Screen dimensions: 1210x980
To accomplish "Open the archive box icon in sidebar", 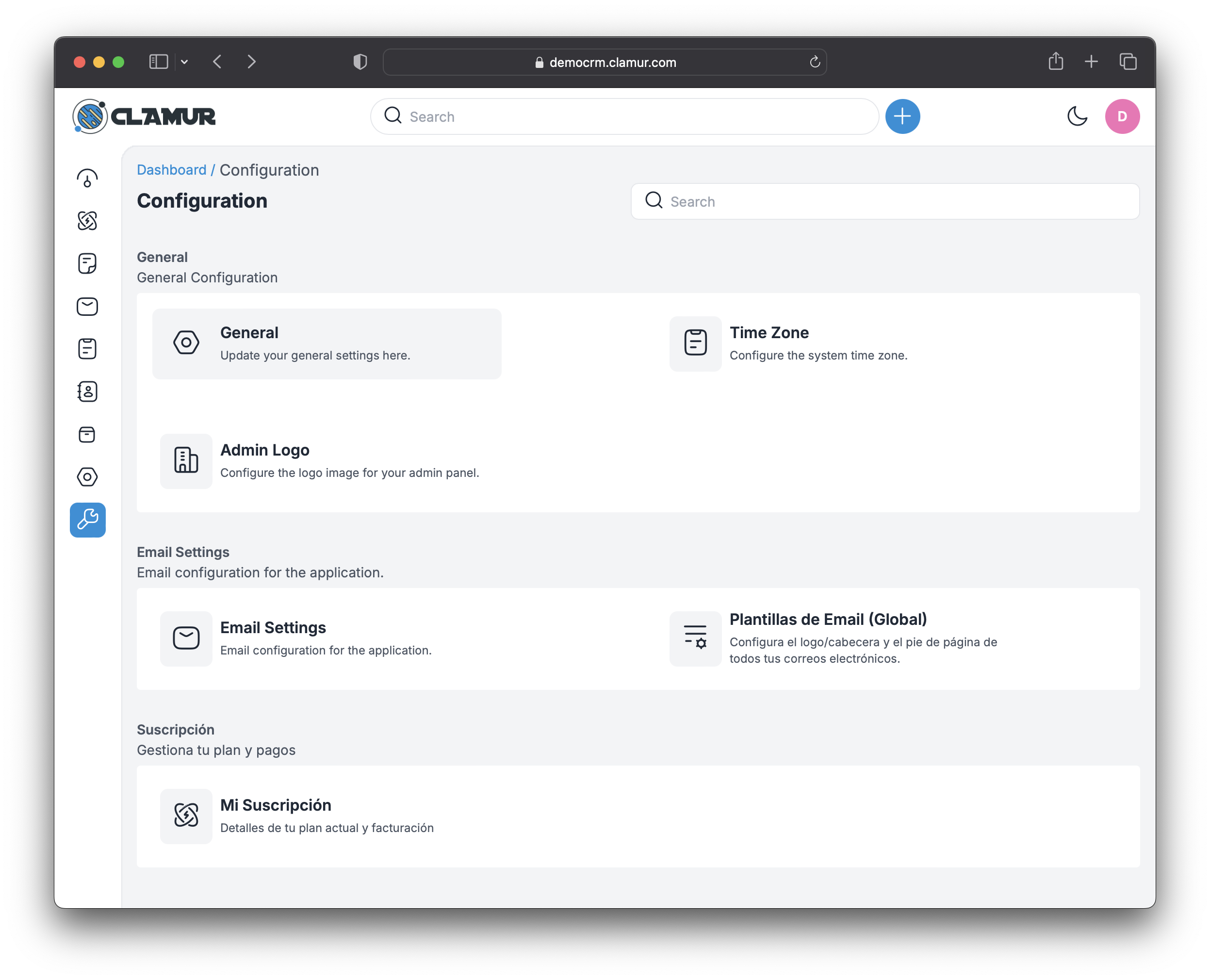I will click(87, 435).
